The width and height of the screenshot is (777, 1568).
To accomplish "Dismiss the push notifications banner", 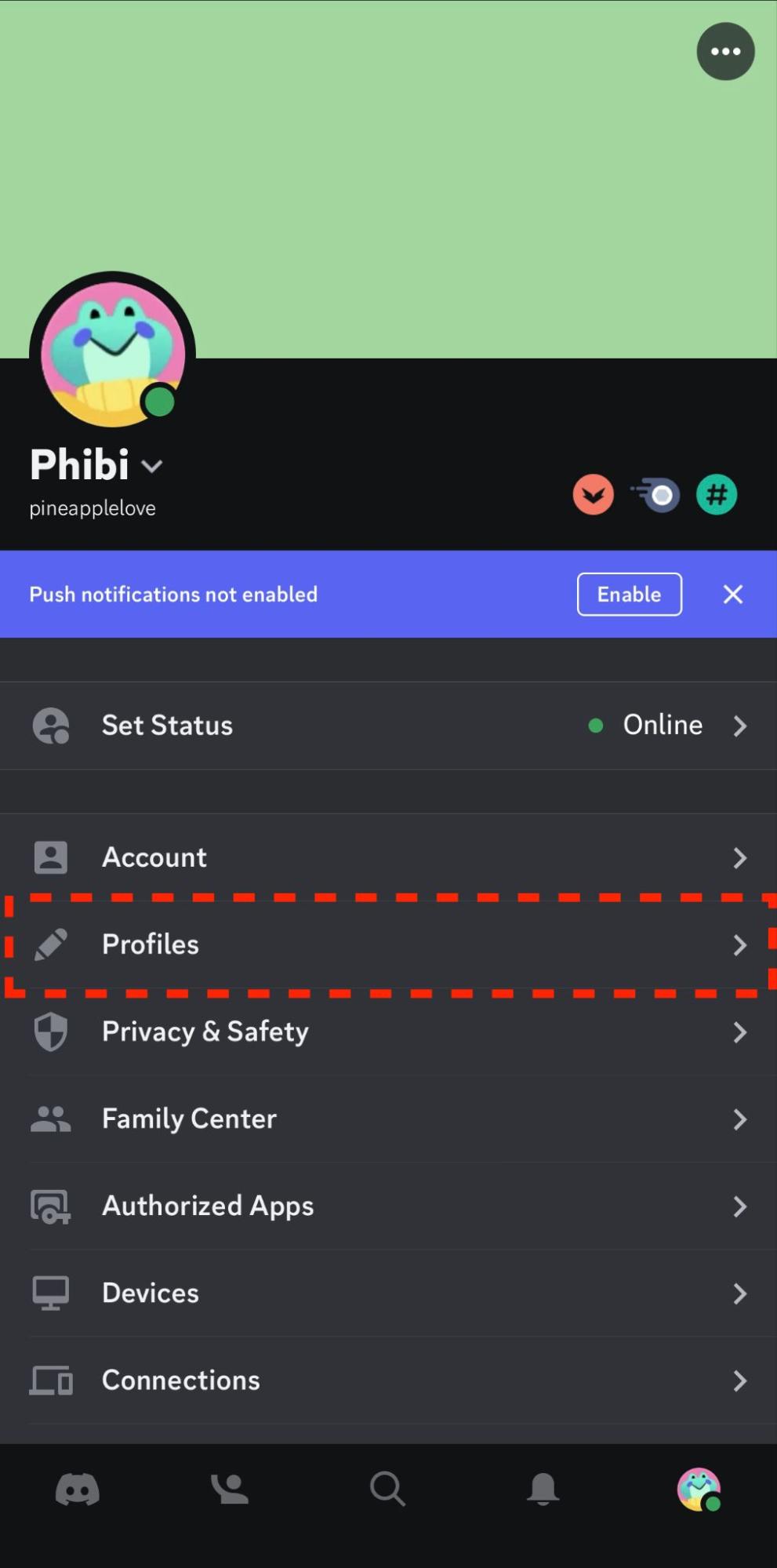I will click(x=732, y=595).
